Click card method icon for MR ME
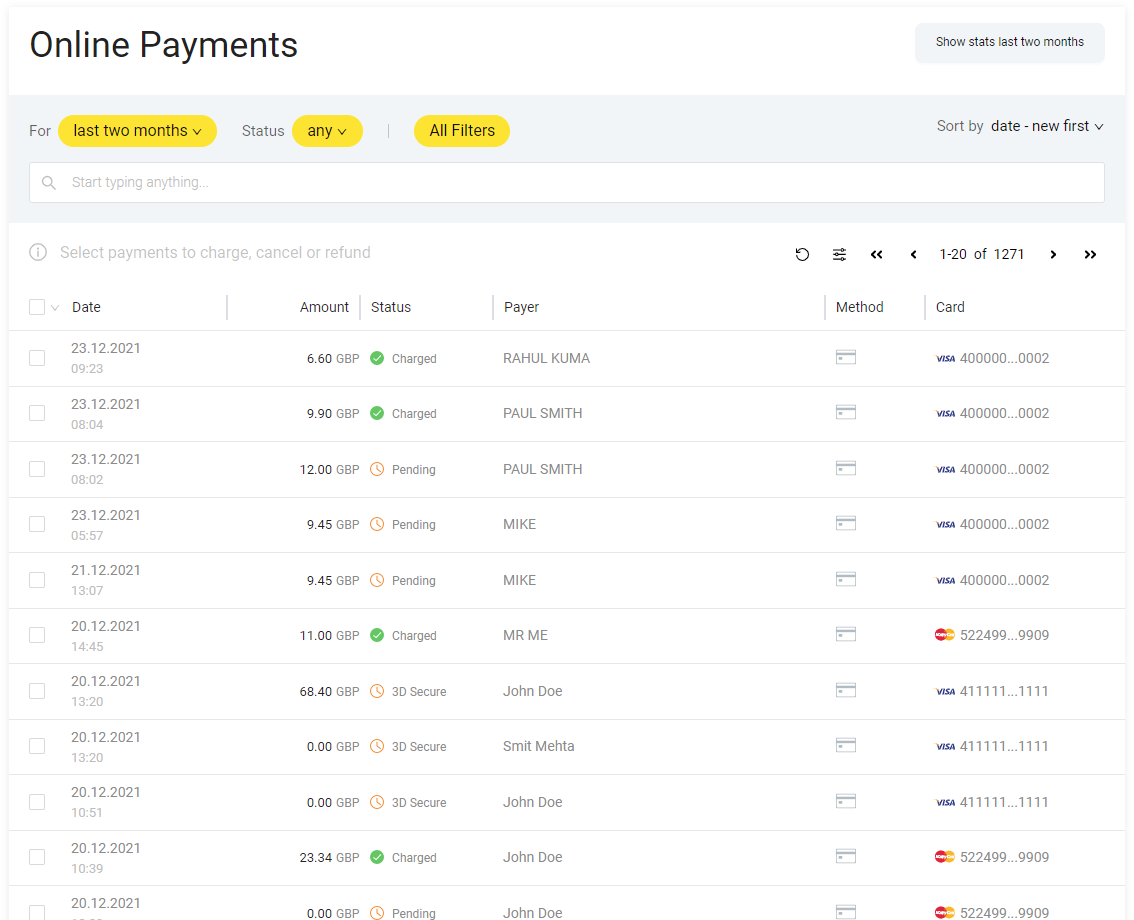The height and width of the screenshot is (920, 1134). (845, 634)
